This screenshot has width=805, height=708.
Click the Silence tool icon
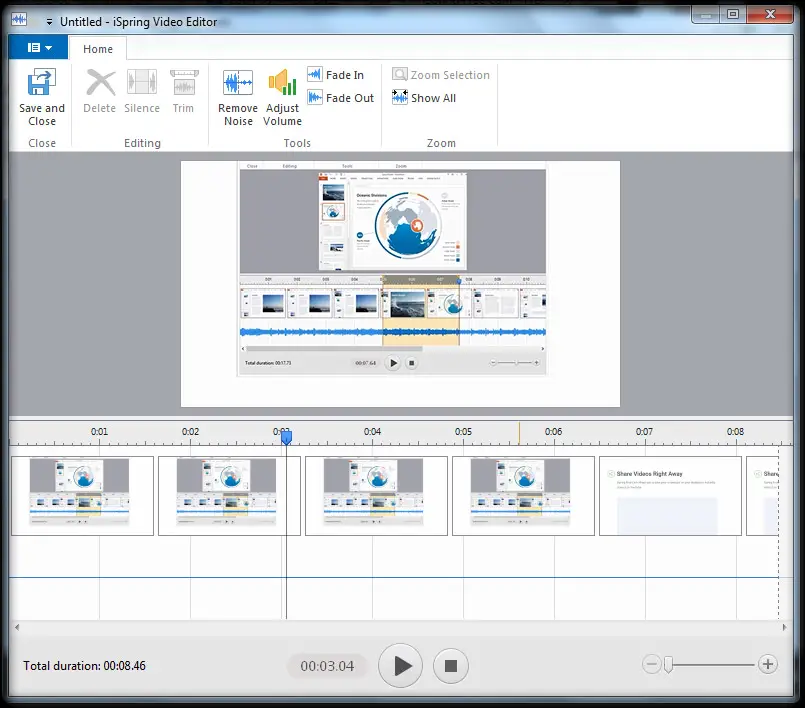142,84
